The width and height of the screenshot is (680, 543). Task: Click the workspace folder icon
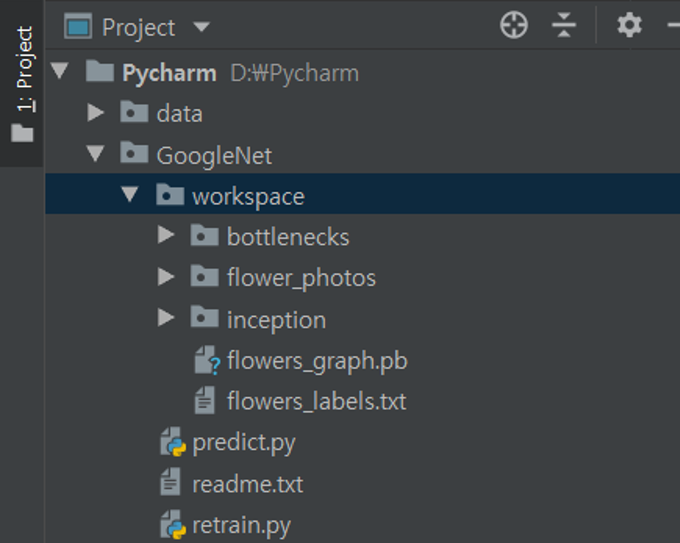pos(170,194)
